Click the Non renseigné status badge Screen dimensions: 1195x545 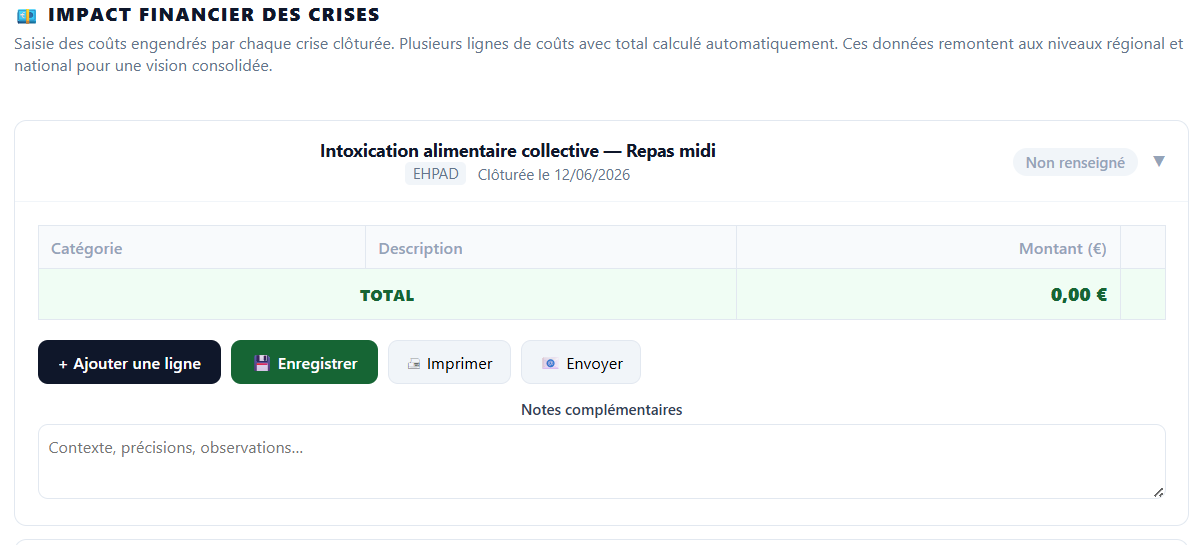tap(1075, 162)
